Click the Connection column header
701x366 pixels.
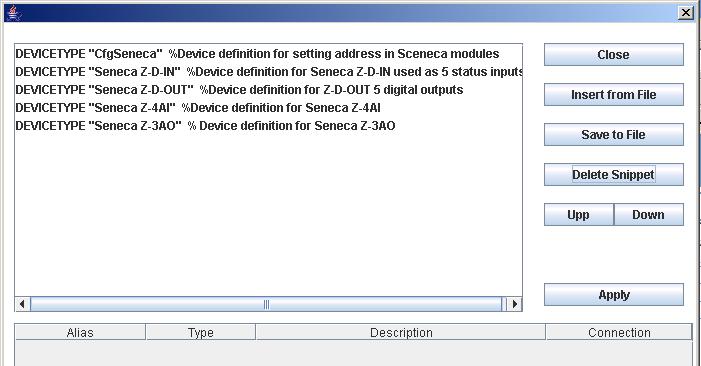619,332
